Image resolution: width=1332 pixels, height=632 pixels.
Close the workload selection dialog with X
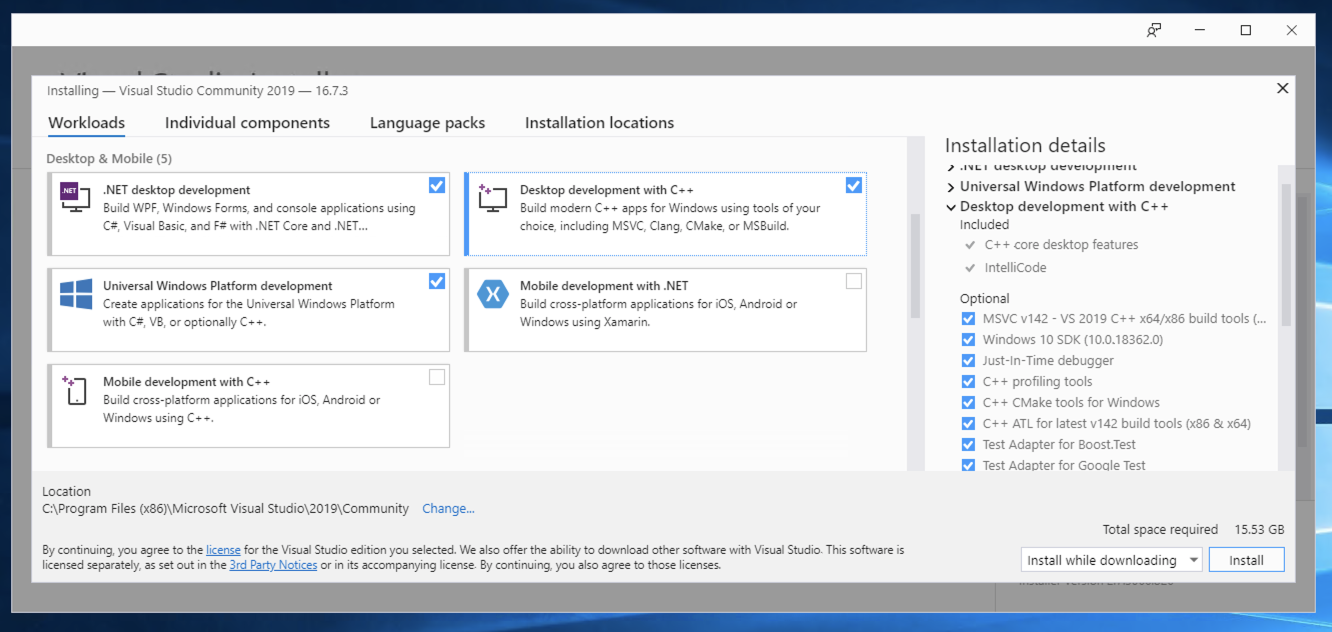coord(1283,89)
